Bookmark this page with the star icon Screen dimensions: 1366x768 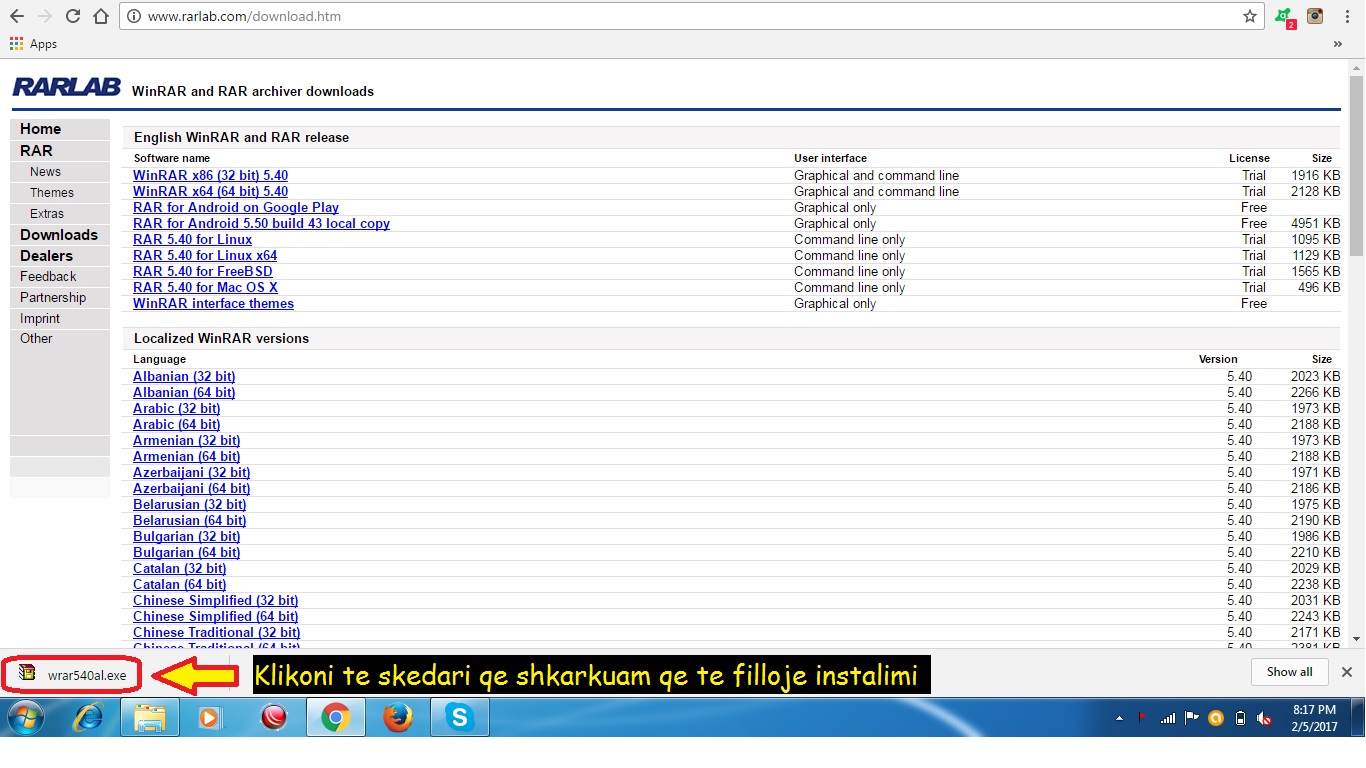pos(1250,16)
